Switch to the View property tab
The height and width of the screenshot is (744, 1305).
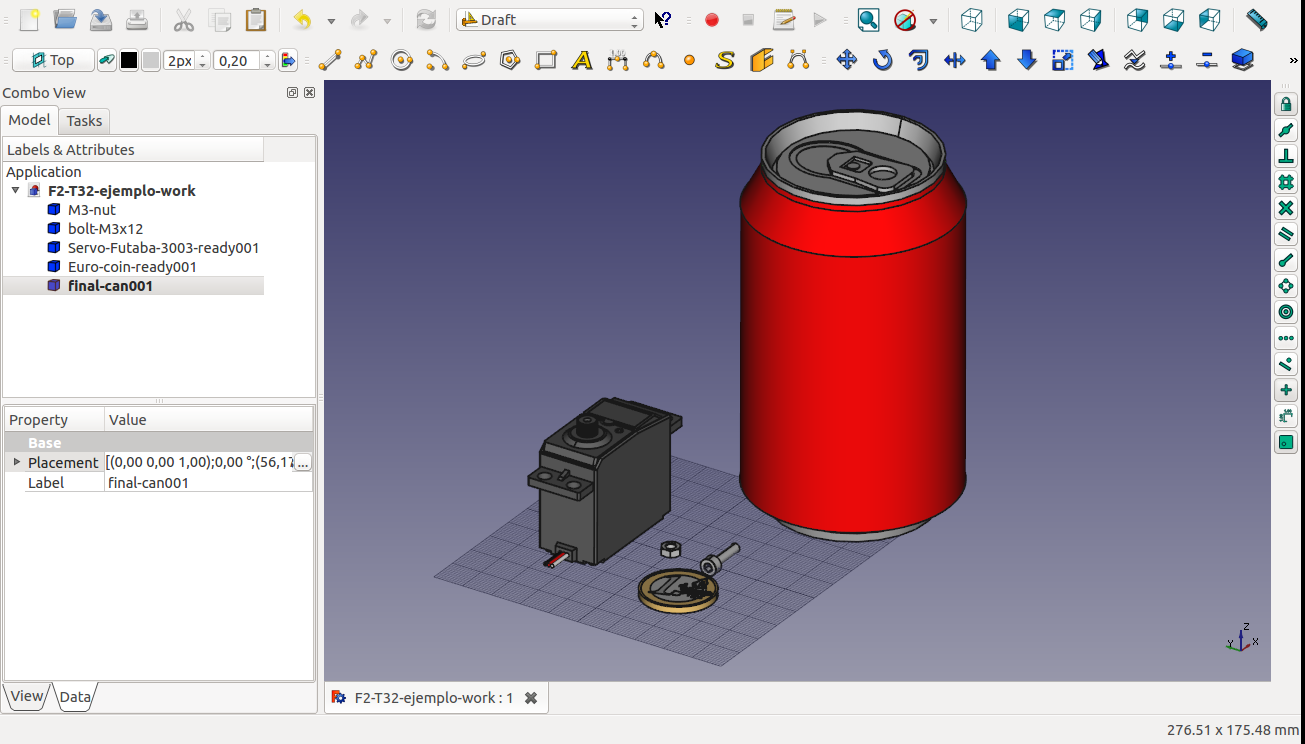(x=27, y=697)
